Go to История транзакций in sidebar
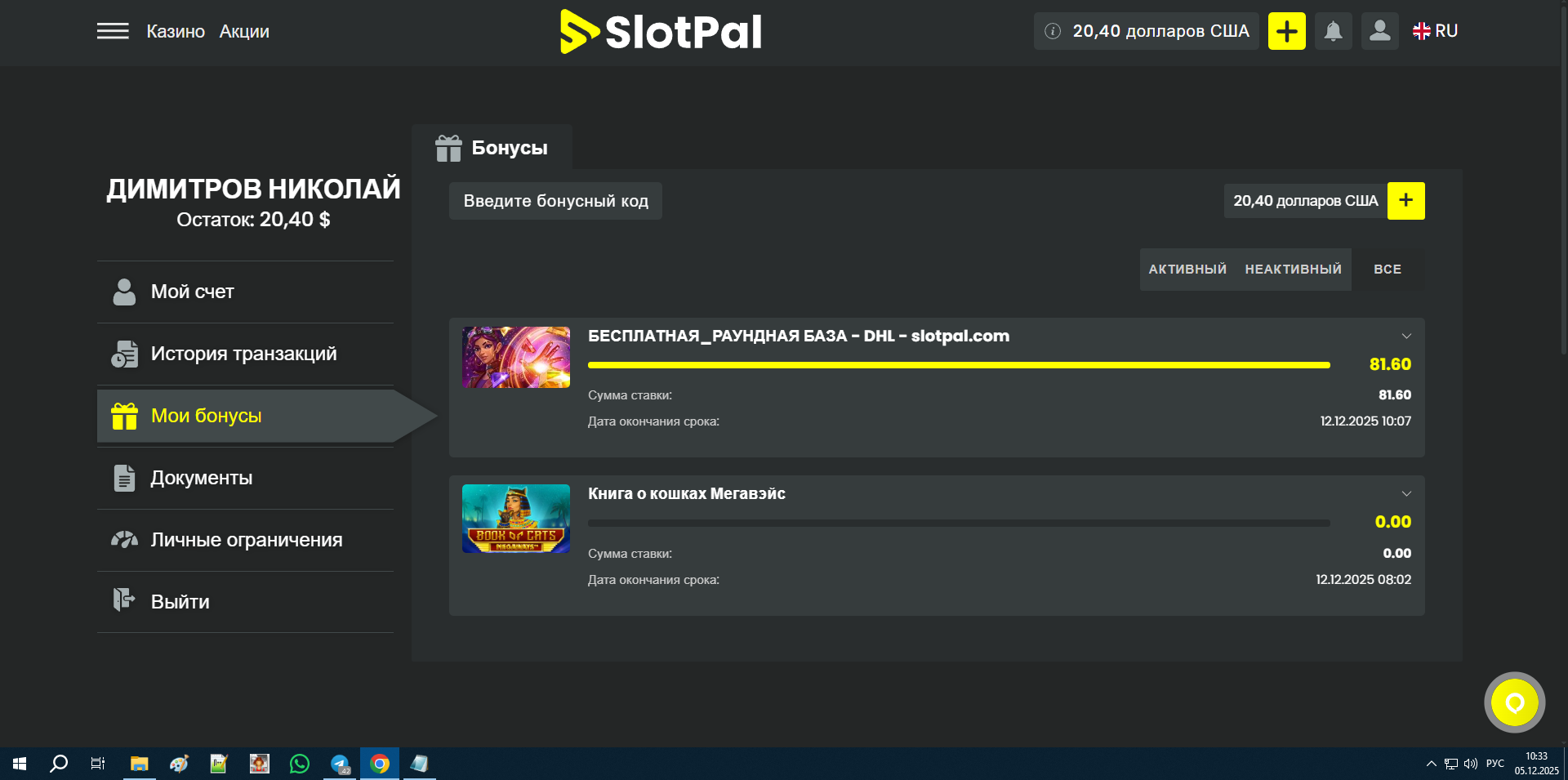 (243, 354)
